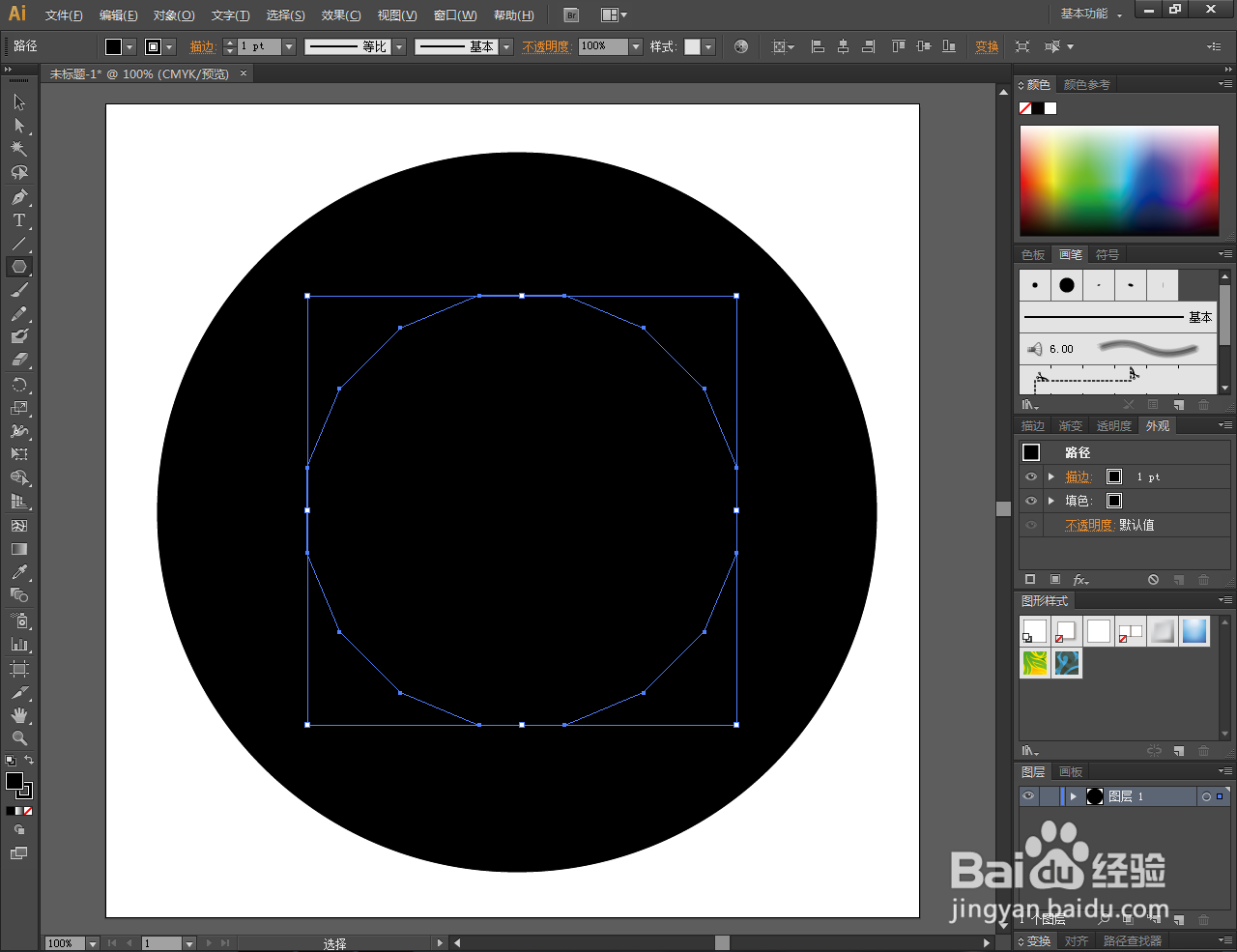Expand 填色 attribute triangle in 外观 panel

[1051, 501]
